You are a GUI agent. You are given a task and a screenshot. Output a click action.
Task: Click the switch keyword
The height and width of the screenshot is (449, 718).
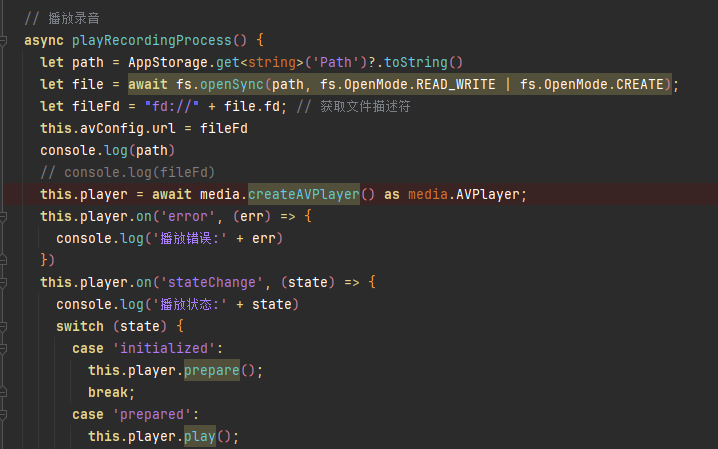coord(79,326)
